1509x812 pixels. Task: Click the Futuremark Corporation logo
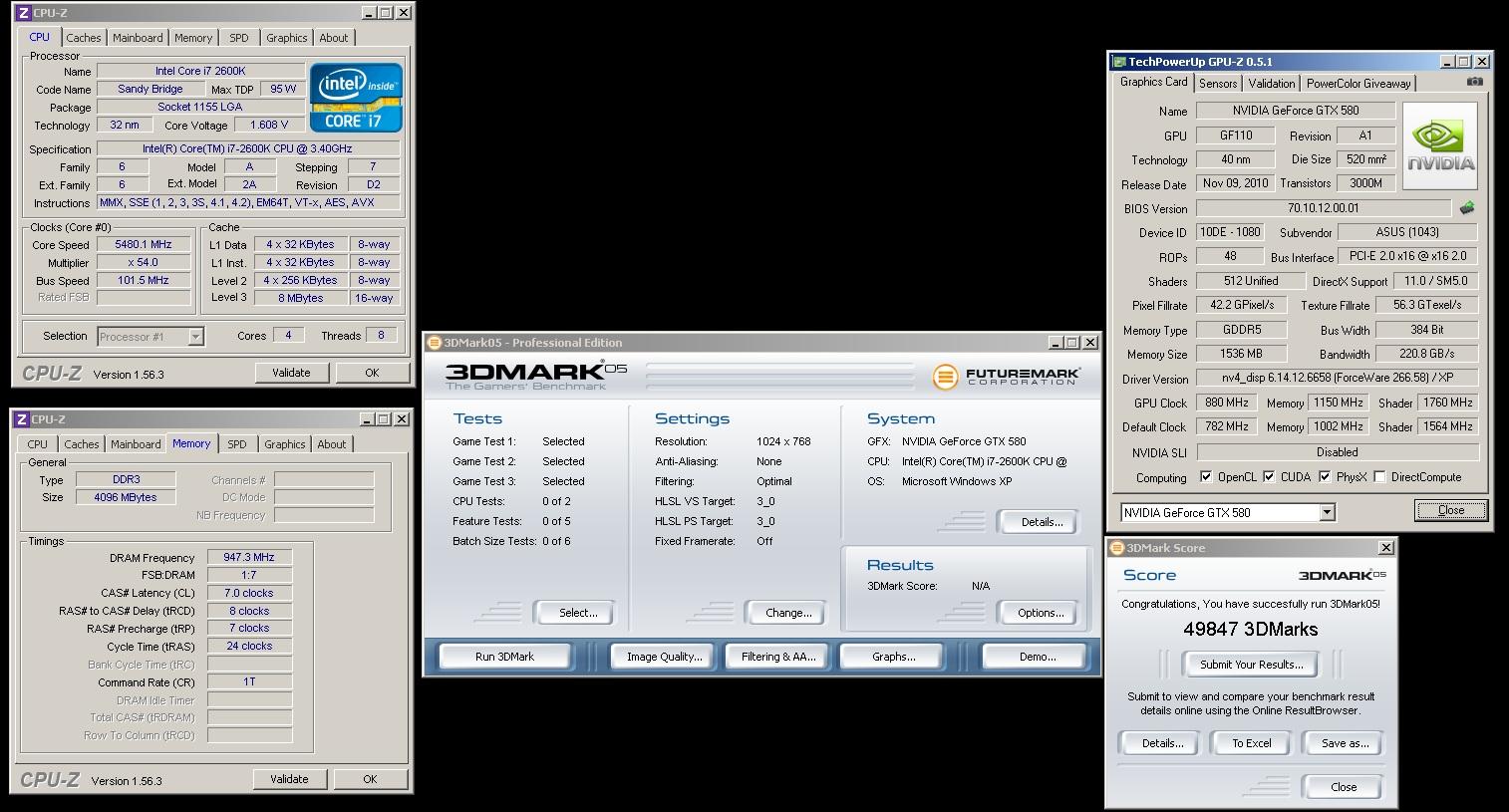pyautogui.click(x=1007, y=377)
